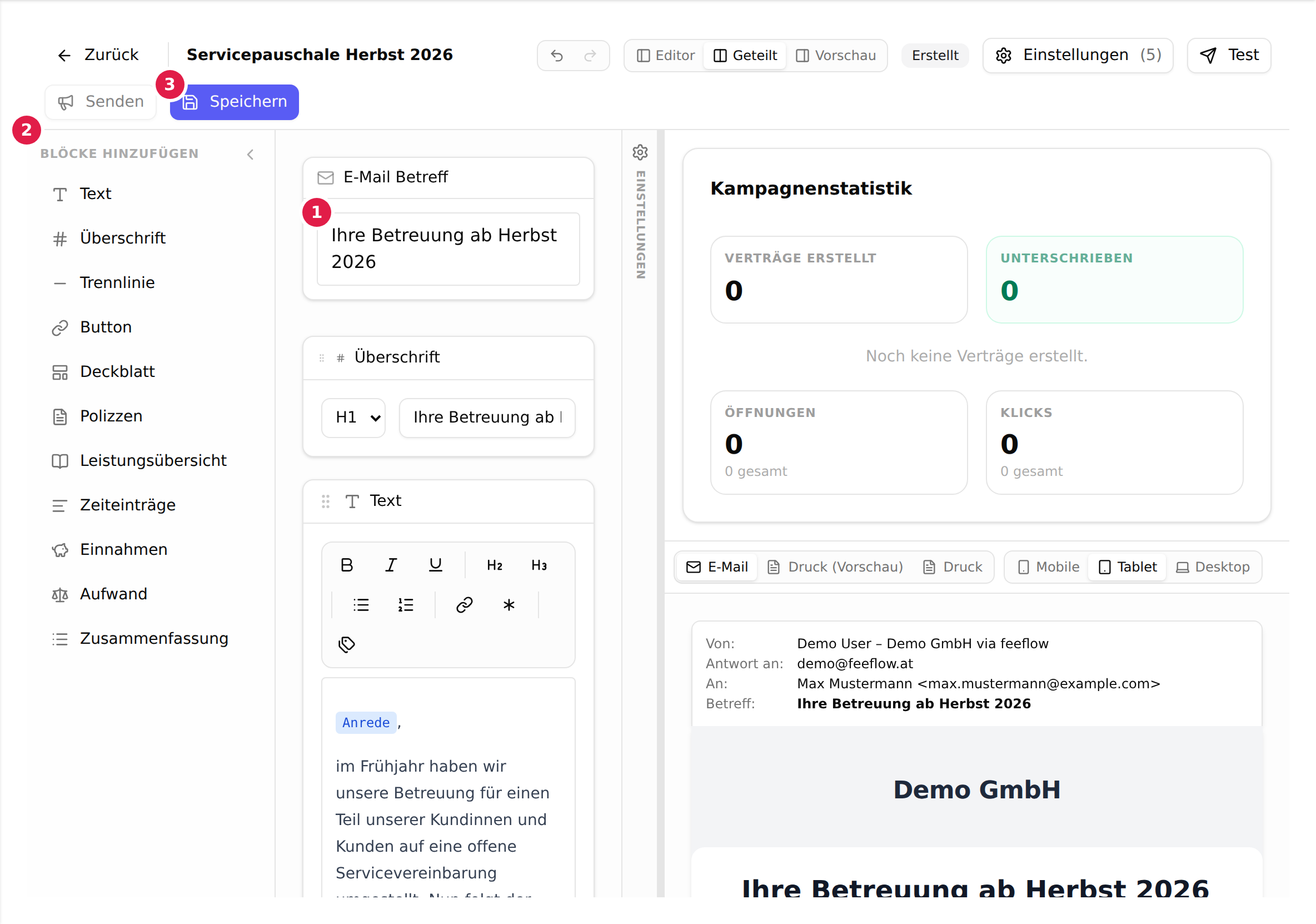
Task: Click the undo arrow icon
Action: pos(556,56)
